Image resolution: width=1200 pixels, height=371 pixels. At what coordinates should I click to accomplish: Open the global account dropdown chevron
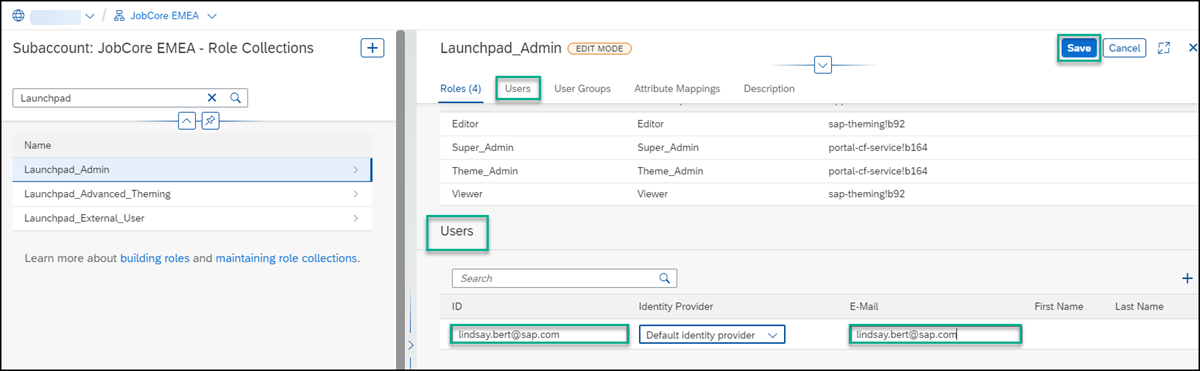(91, 16)
